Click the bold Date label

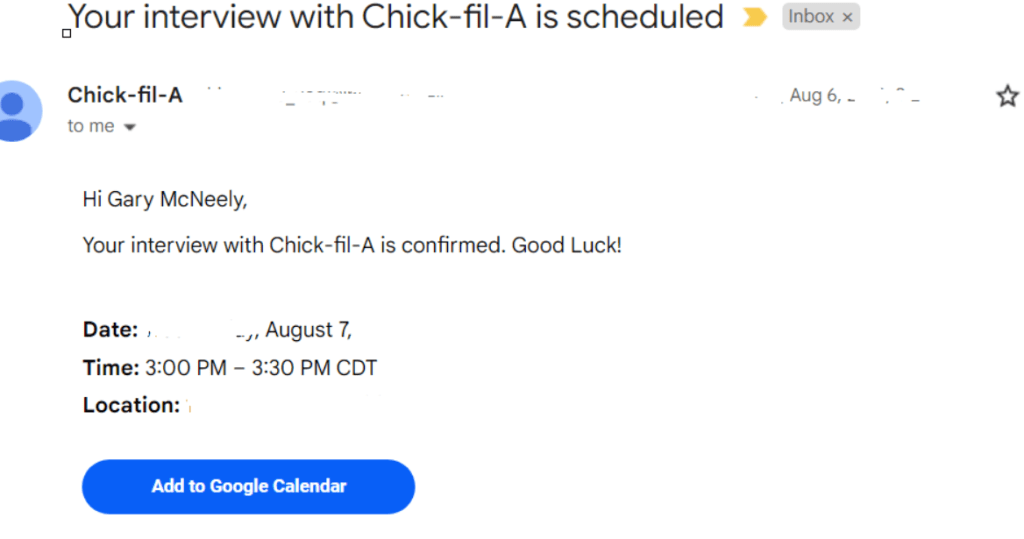[110, 330]
